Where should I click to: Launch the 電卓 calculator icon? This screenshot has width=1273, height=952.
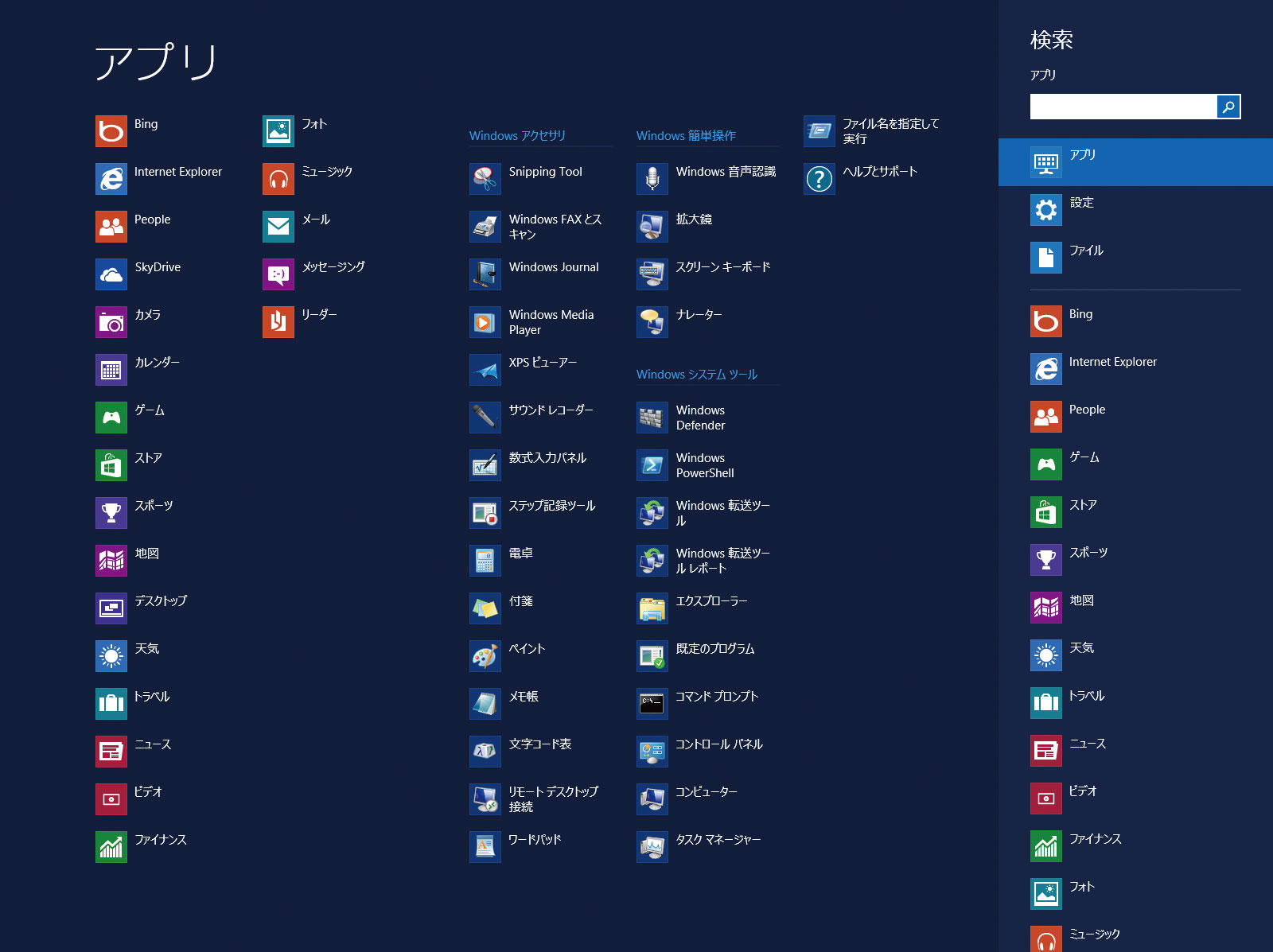pyautogui.click(x=485, y=561)
